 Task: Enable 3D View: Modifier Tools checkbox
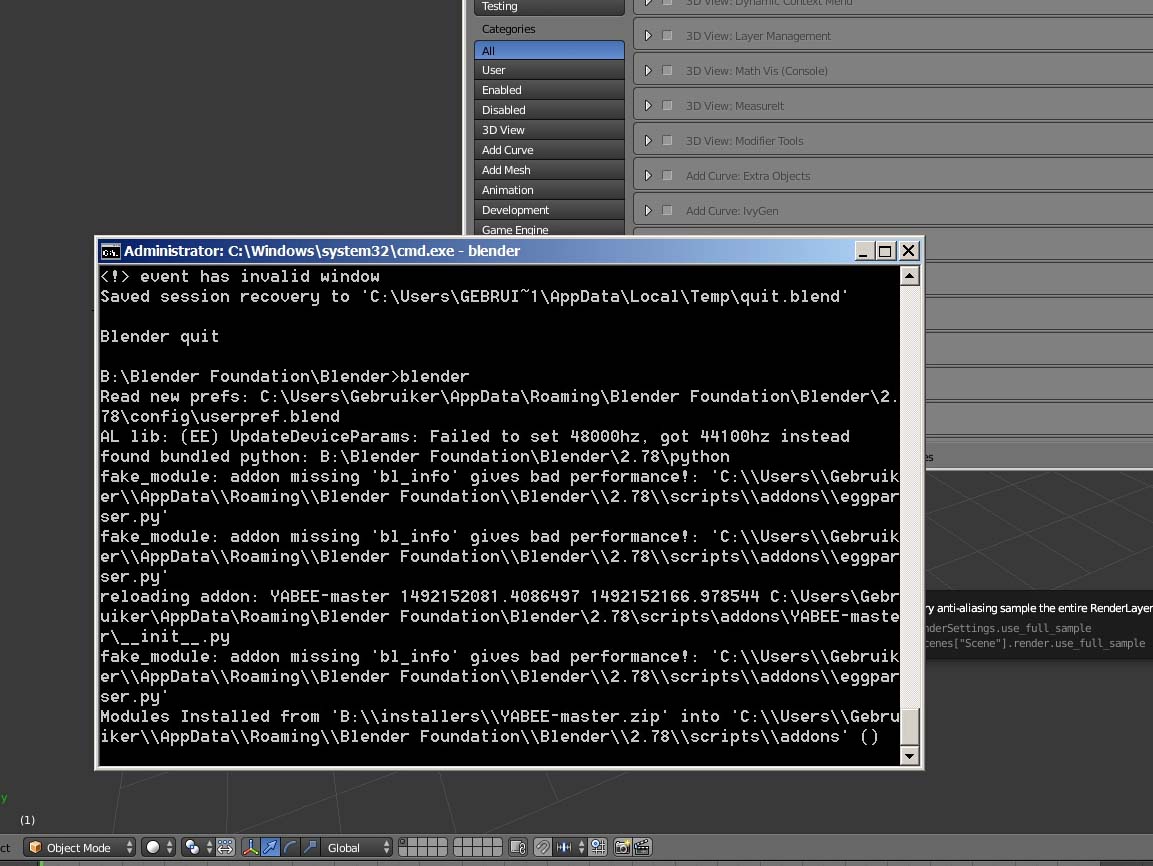click(x=667, y=140)
